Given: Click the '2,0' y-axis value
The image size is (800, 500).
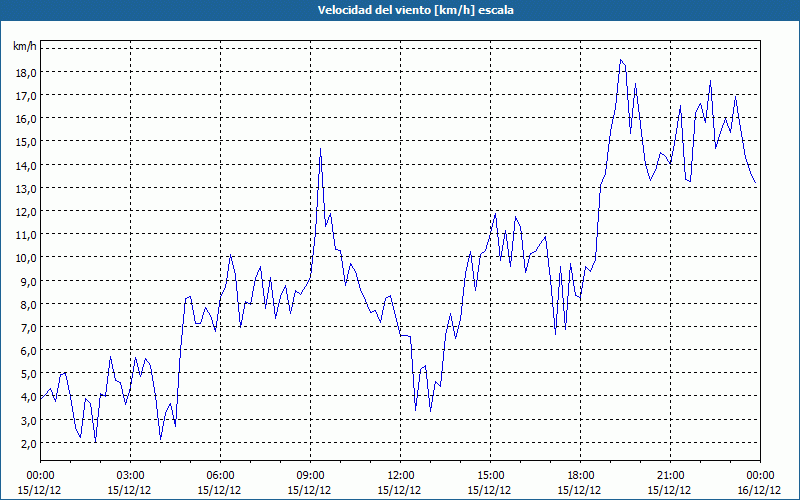Looking at the screenshot, I should [29, 444].
